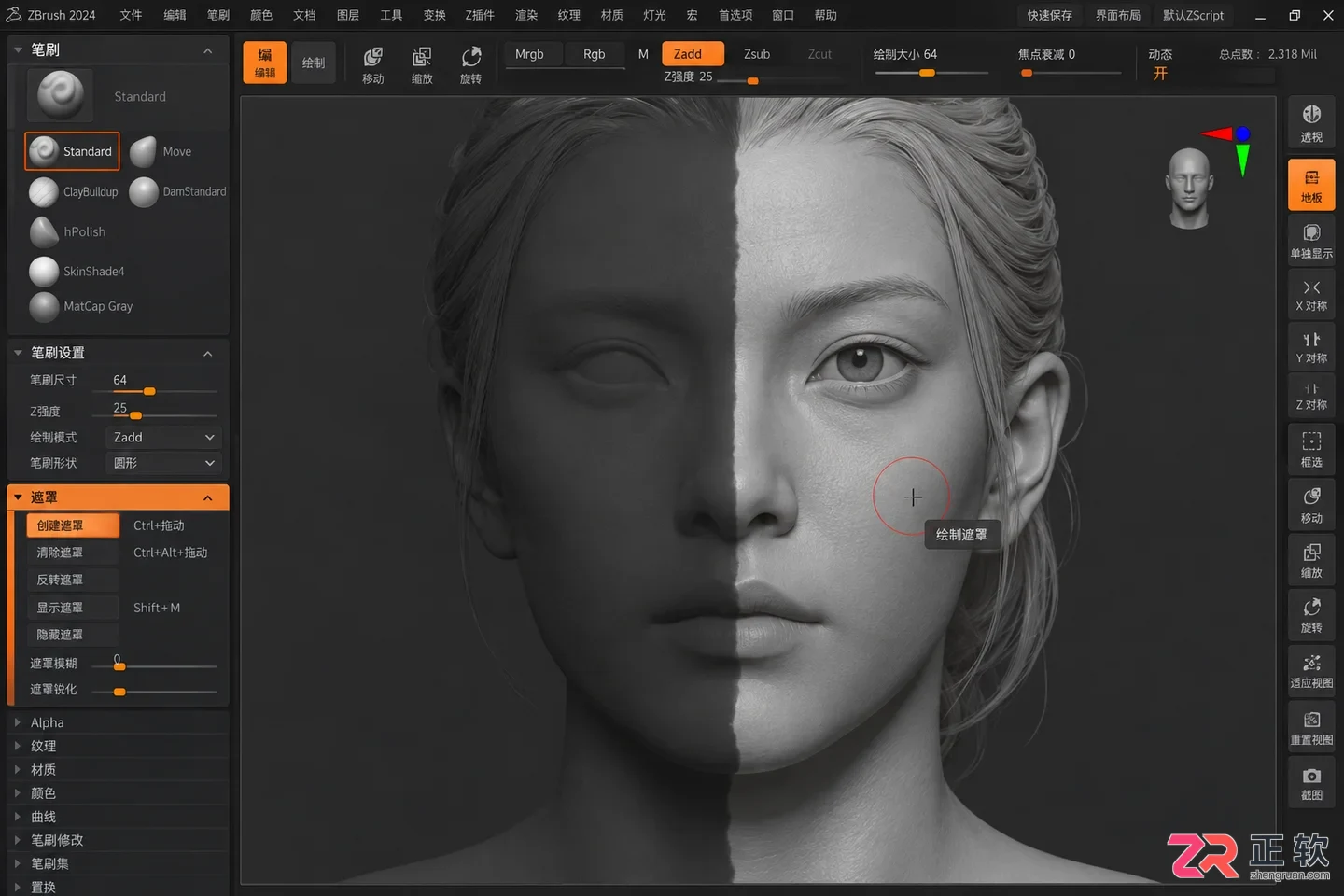
Task: Select the Standard brush icon
Action: (x=72, y=151)
